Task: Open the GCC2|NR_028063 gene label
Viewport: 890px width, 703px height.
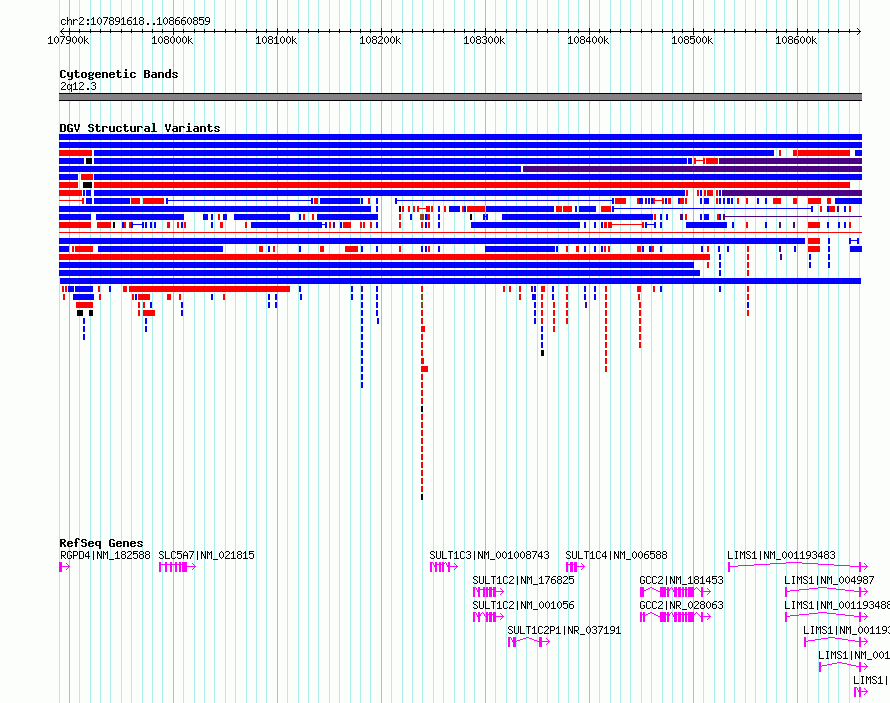Action: click(681, 605)
